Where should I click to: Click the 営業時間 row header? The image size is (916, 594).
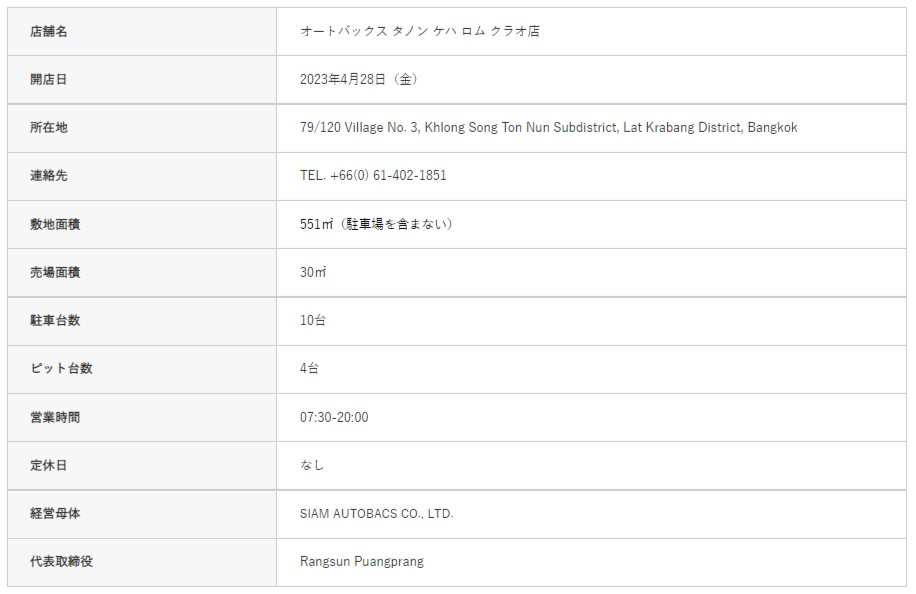tap(55, 417)
